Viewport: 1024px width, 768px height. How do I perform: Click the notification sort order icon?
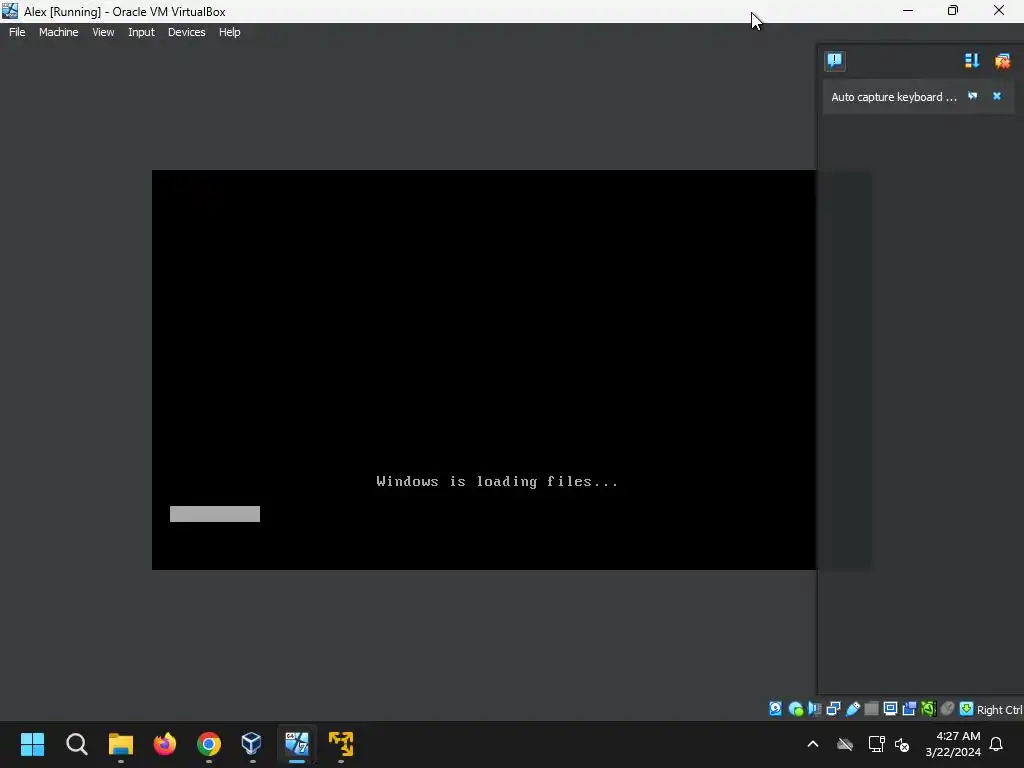pos(972,61)
